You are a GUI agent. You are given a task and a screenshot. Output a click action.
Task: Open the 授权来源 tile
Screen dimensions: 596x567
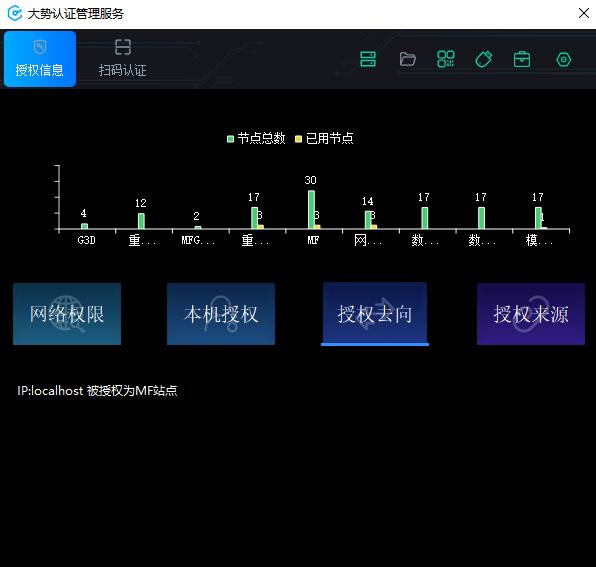[531, 314]
